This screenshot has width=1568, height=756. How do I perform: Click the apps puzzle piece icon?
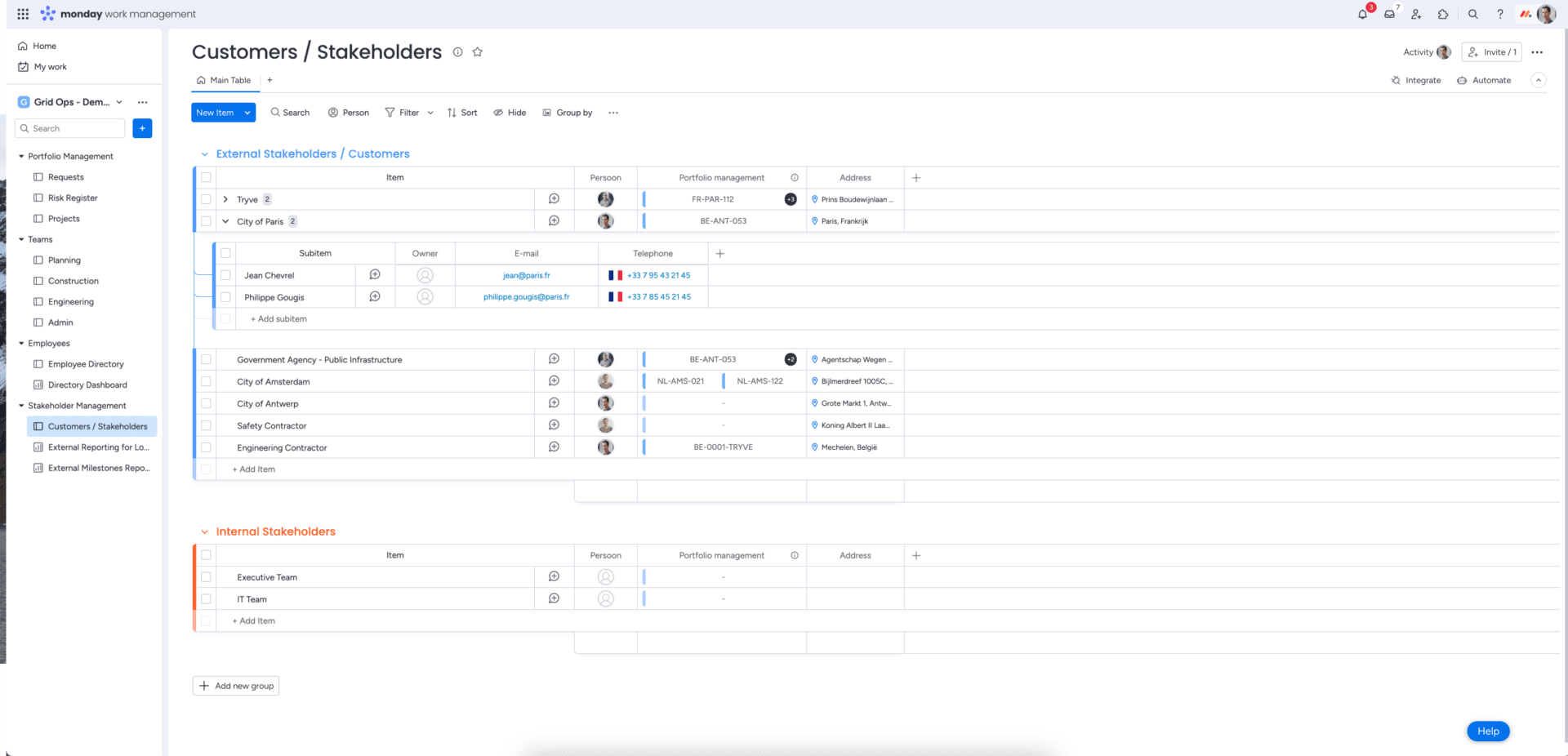(x=1443, y=14)
